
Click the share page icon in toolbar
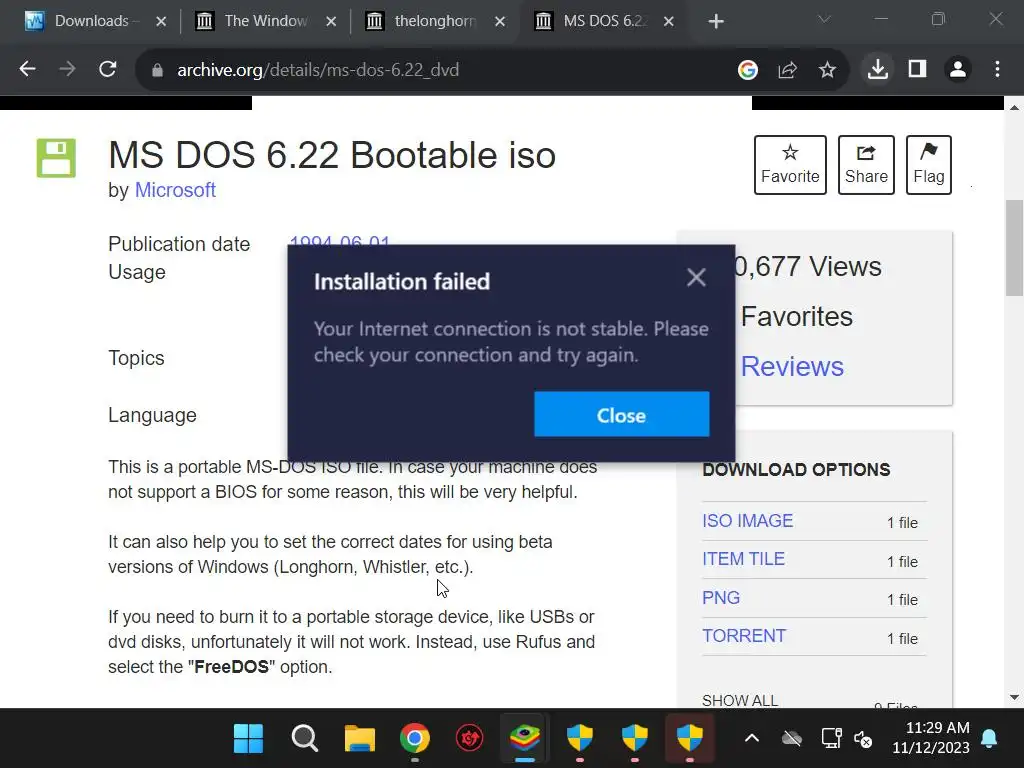(x=788, y=69)
